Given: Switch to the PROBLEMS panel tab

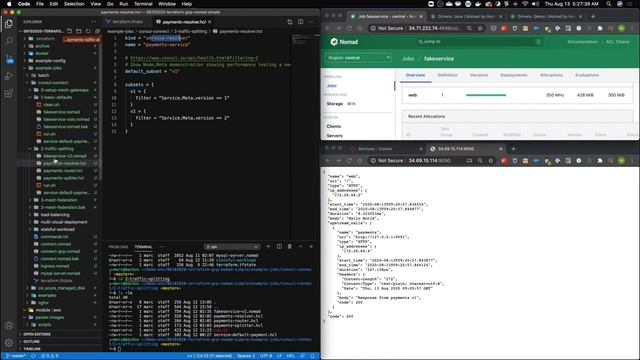Looking at the screenshot, I should (118, 247).
